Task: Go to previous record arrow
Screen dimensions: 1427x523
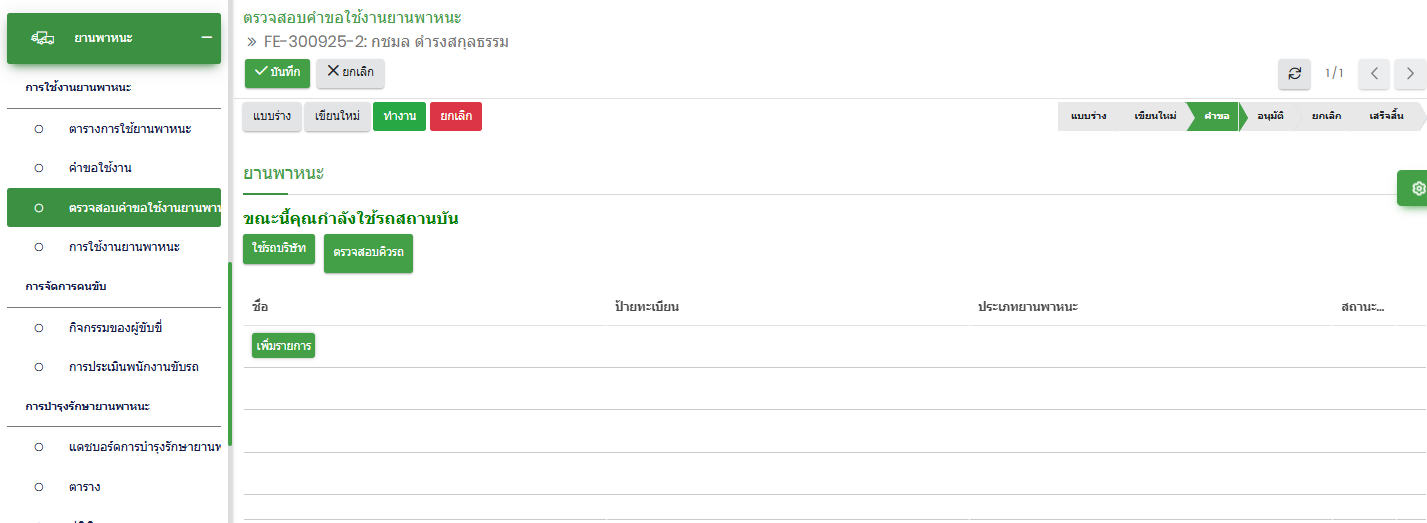Action: [x=1375, y=73]
